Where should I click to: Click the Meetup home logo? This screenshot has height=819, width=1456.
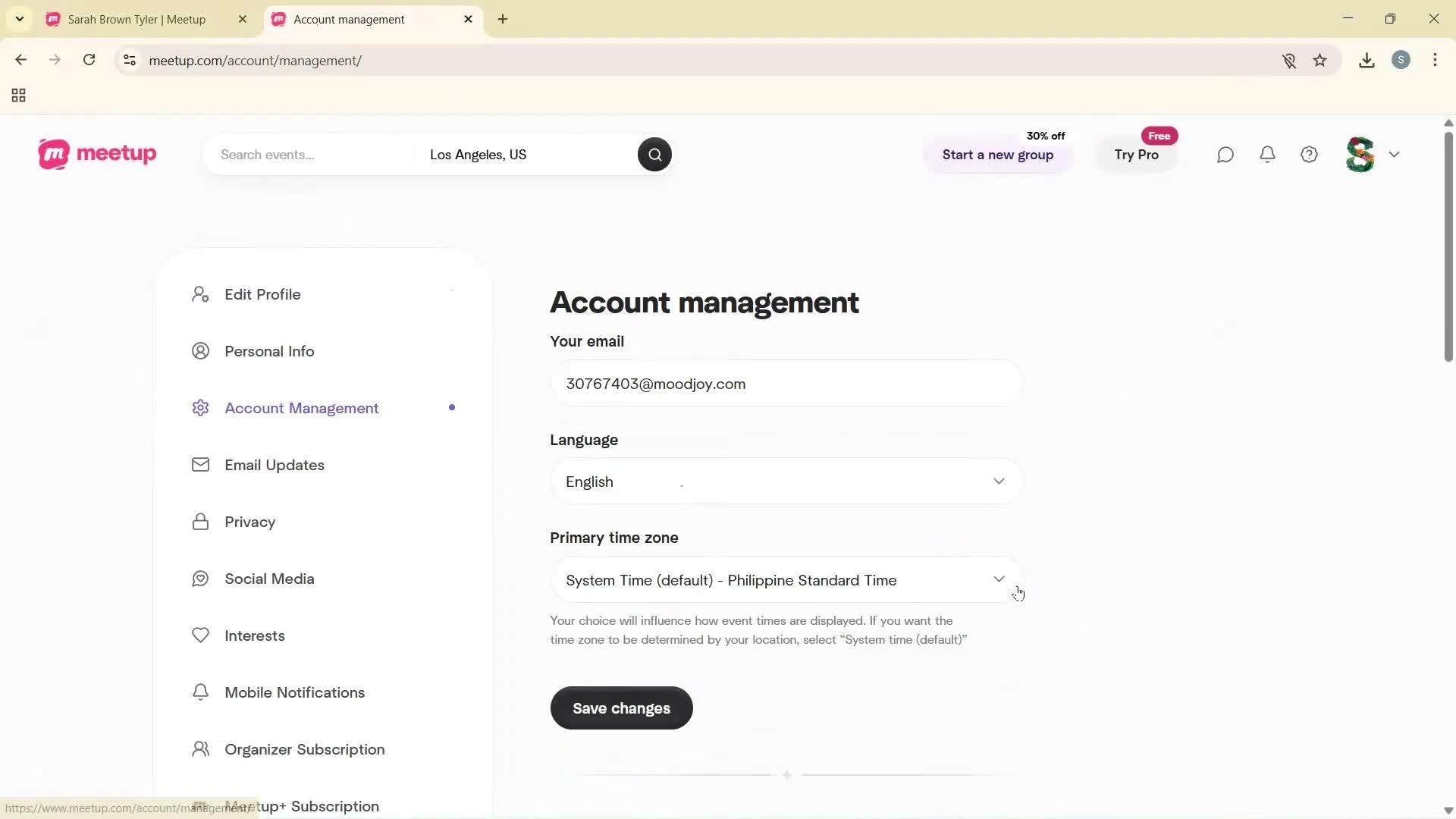pyautogui.click(x=96, y=154)
